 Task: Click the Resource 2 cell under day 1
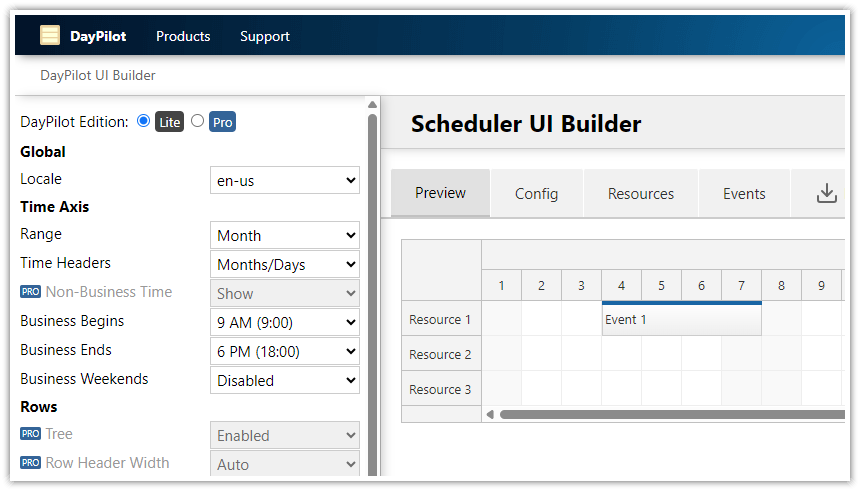click(x=501, y=354)
